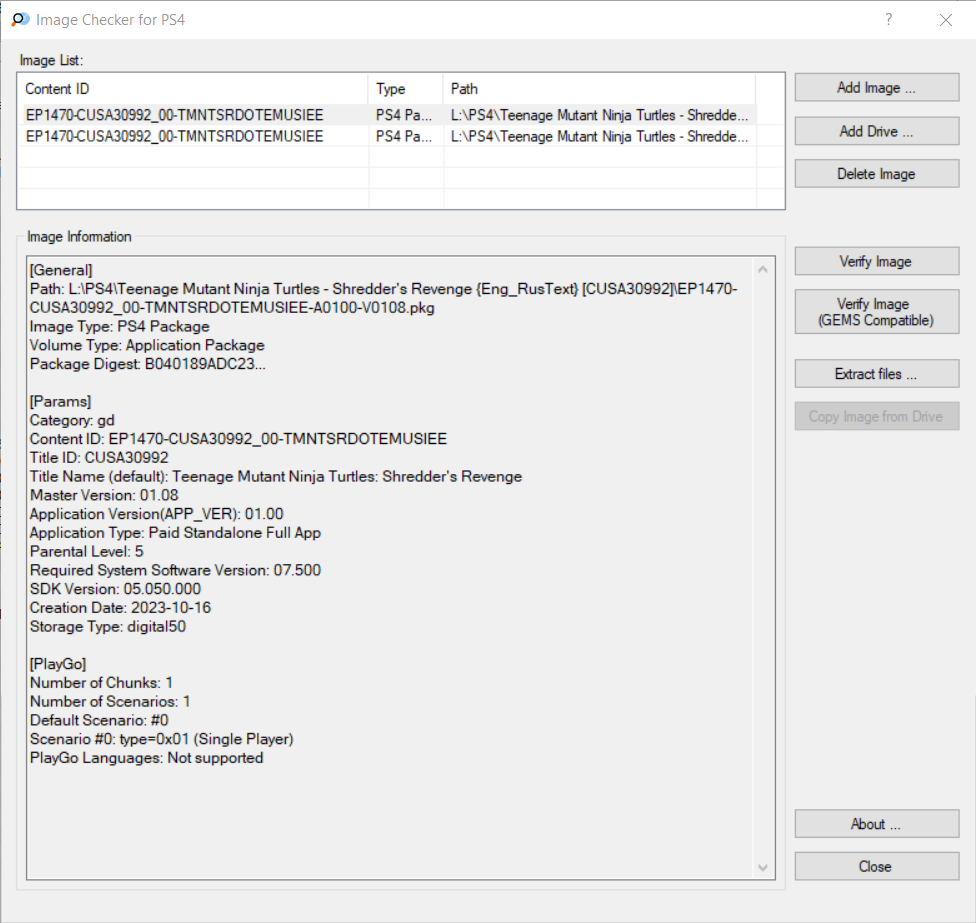
Task: Click the first row's path cell
Action: (x=599, y=115)
